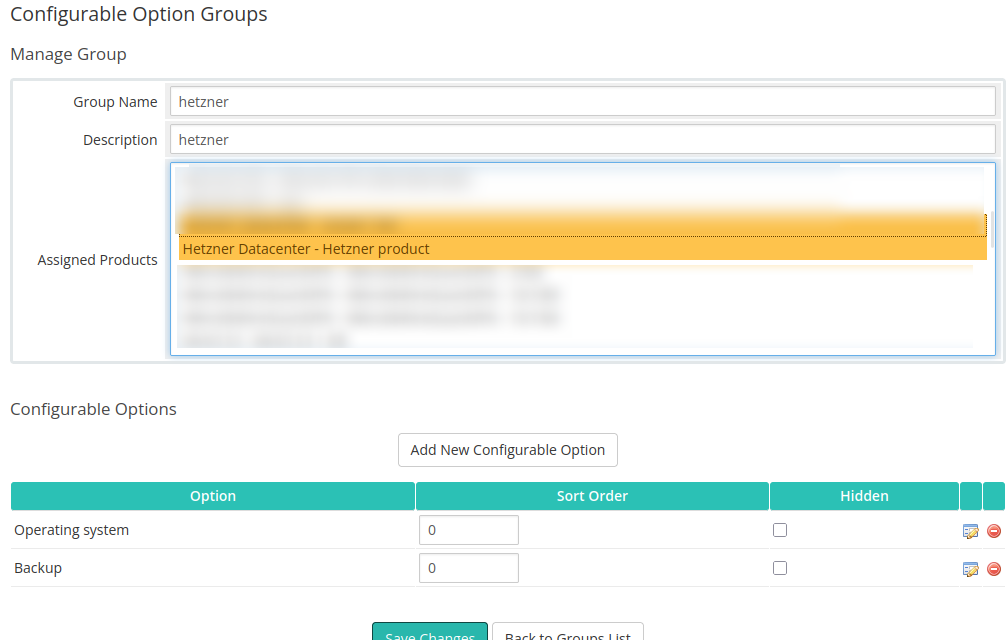Click the Sort Order column header
This screenshot has width=1006, height=640.
(x=592, y=496)
